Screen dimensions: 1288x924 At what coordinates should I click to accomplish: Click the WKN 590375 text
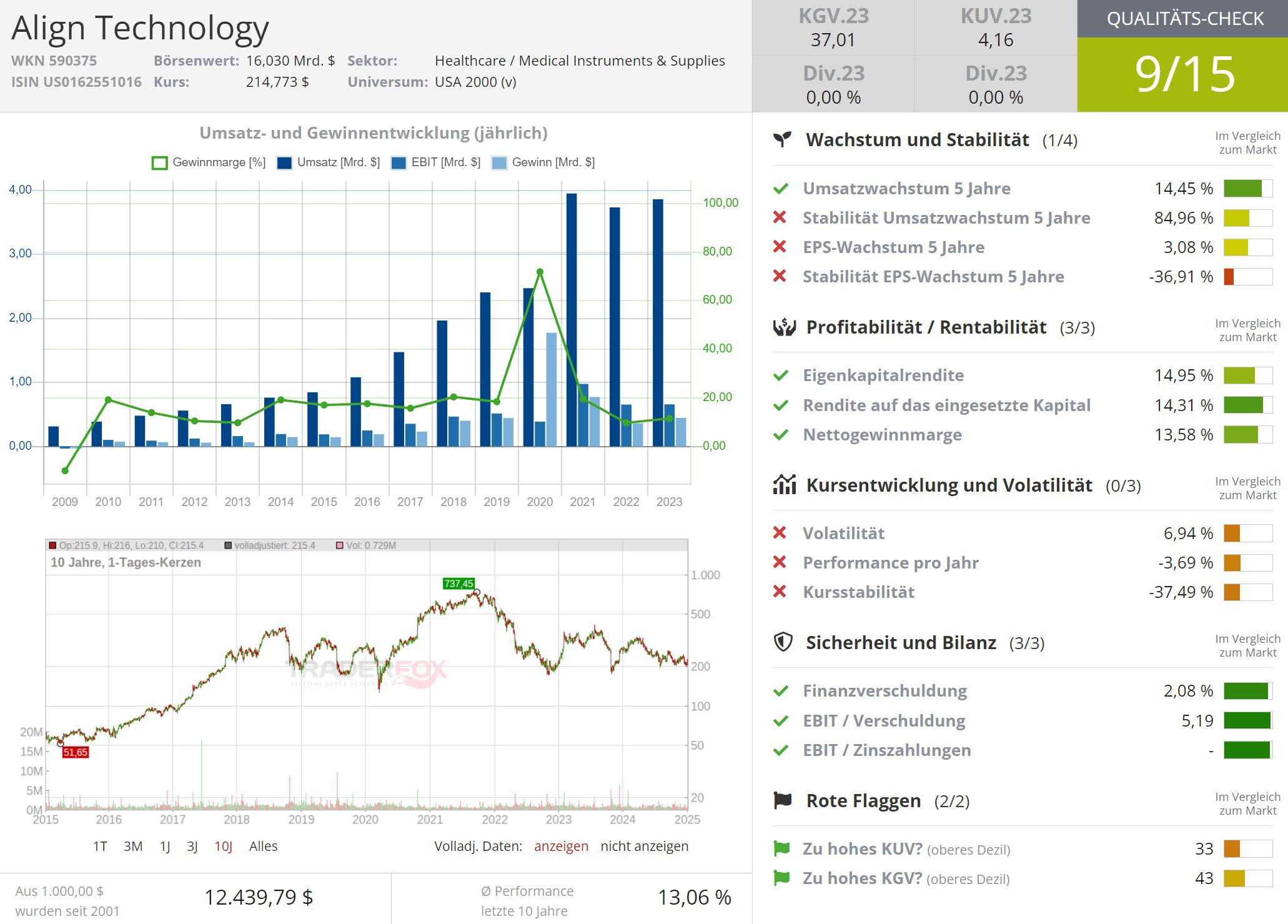pos(54,61)
